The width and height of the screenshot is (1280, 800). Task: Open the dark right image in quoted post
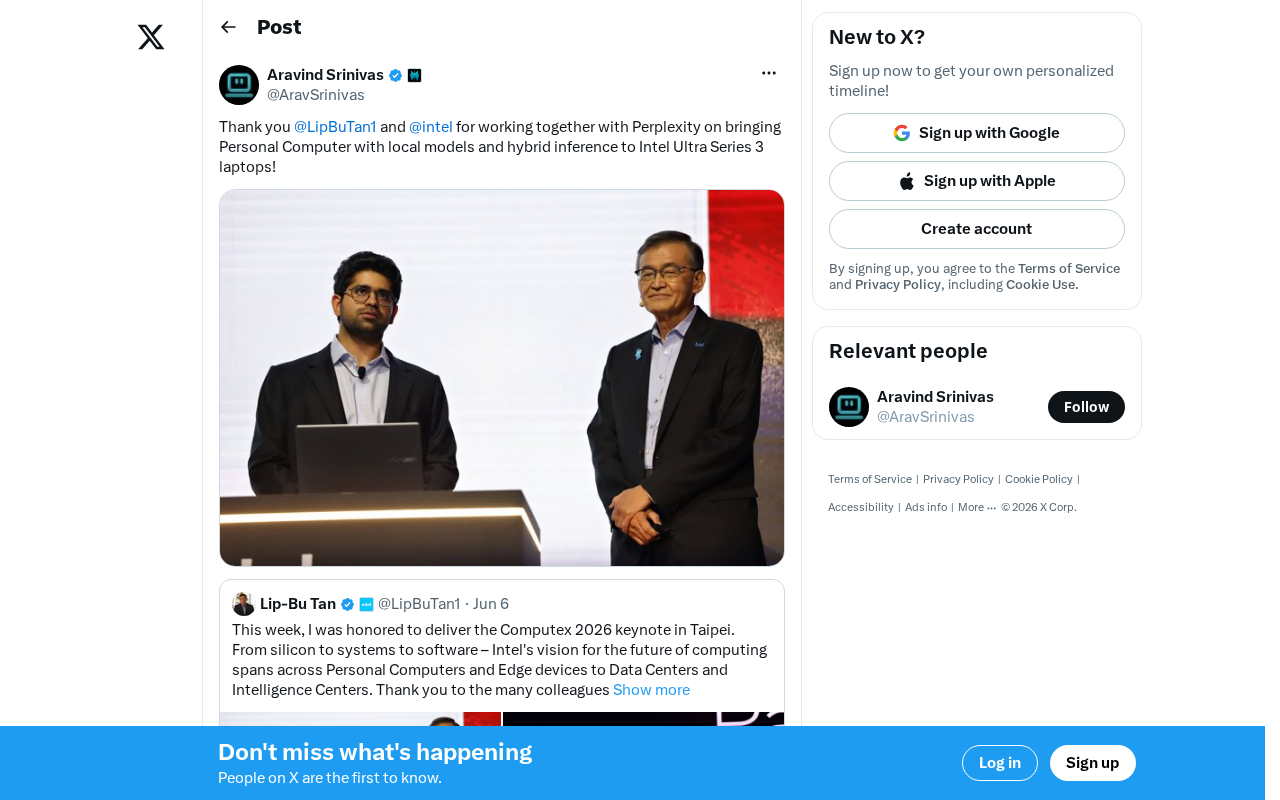(x=643, y=719)
